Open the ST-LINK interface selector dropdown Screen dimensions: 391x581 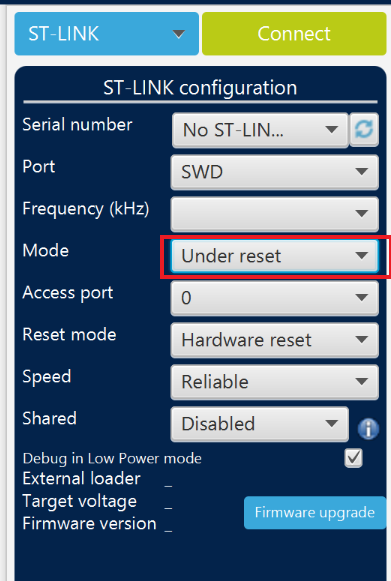point(107,34)
